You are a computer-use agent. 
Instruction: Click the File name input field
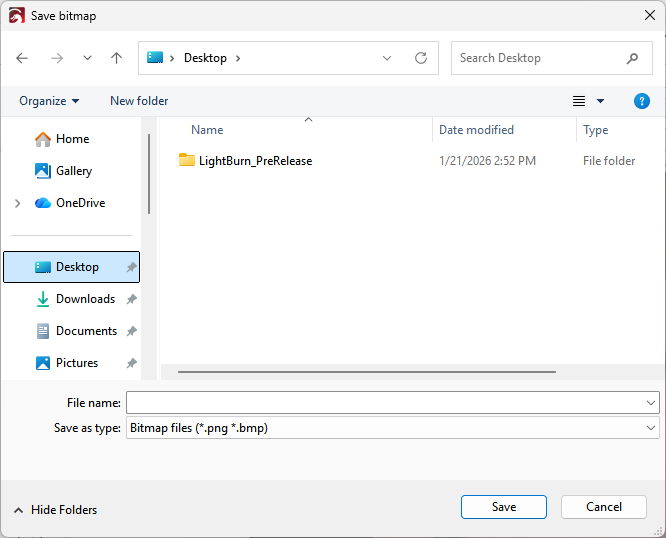point(386,403)
